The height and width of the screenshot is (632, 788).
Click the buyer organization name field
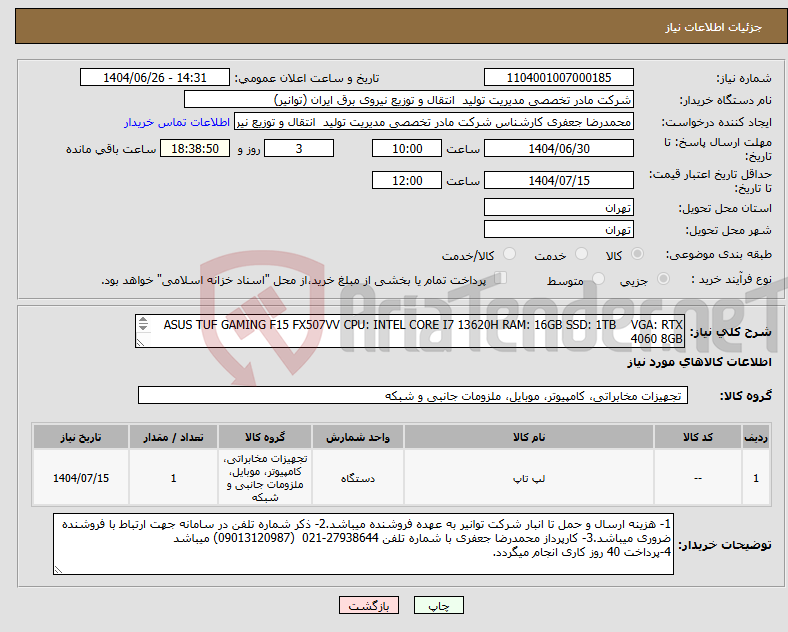coord(409,99)
